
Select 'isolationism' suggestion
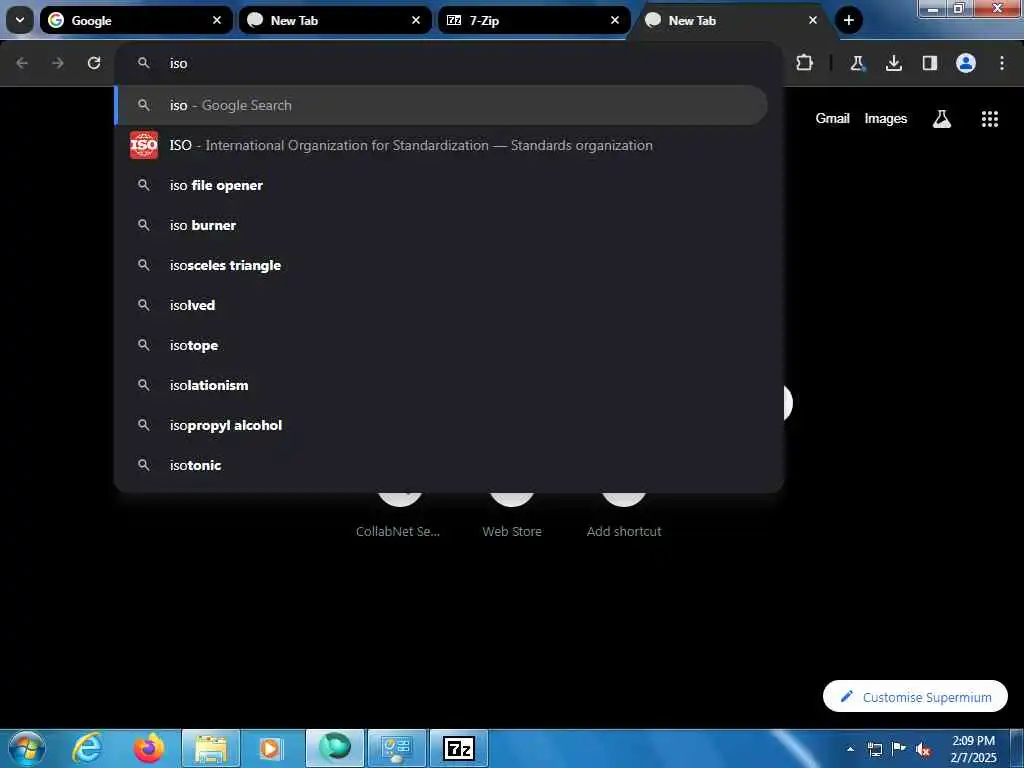tap(441, 385)
